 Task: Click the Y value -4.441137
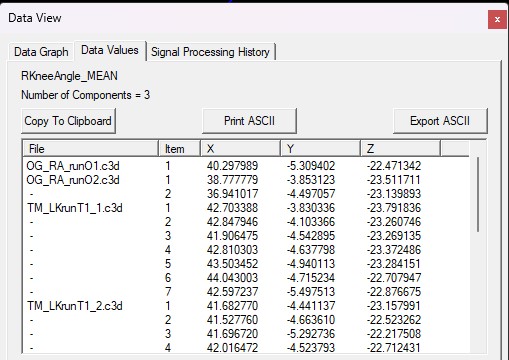tap(311, 306)
